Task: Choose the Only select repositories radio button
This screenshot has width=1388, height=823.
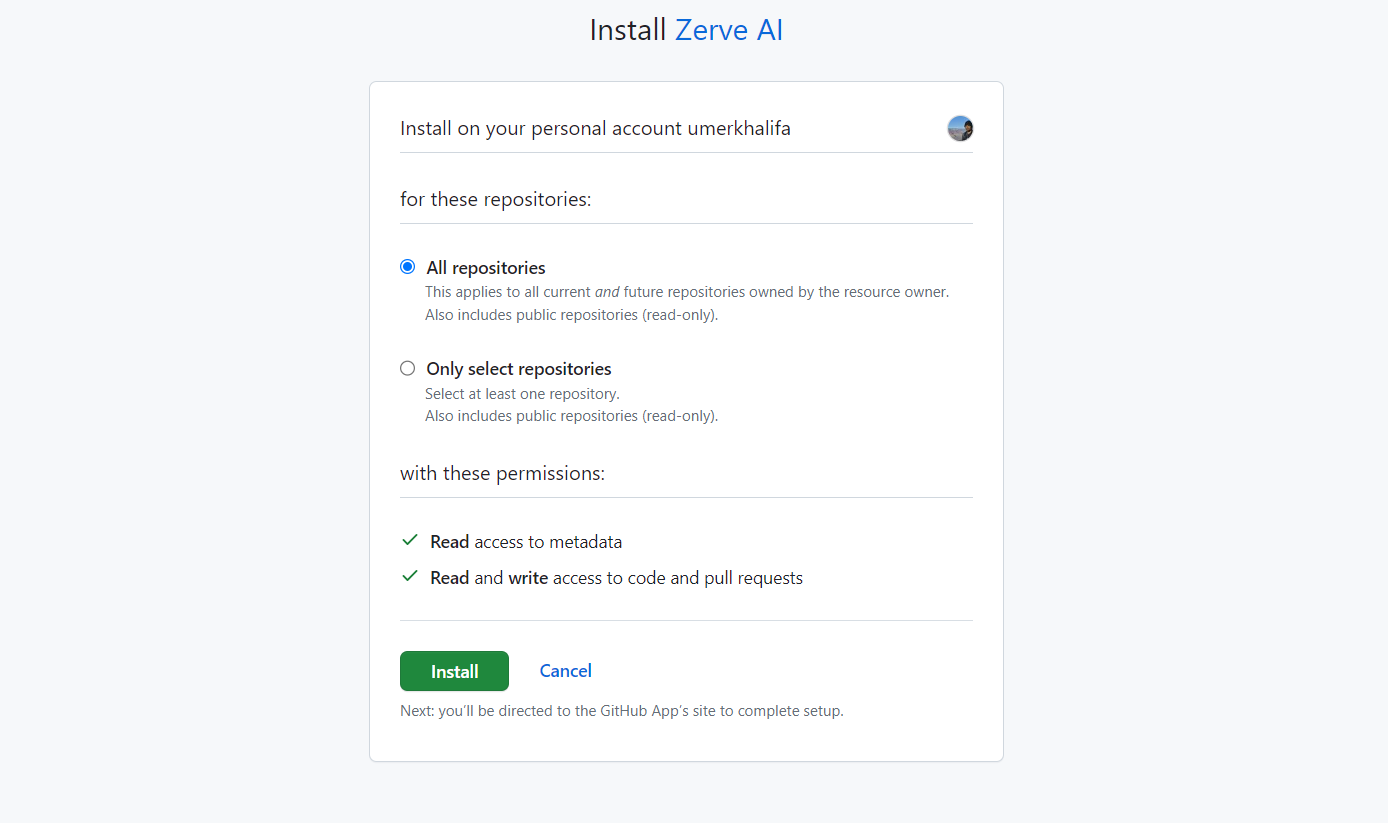Action: click(x=407, y=368)
